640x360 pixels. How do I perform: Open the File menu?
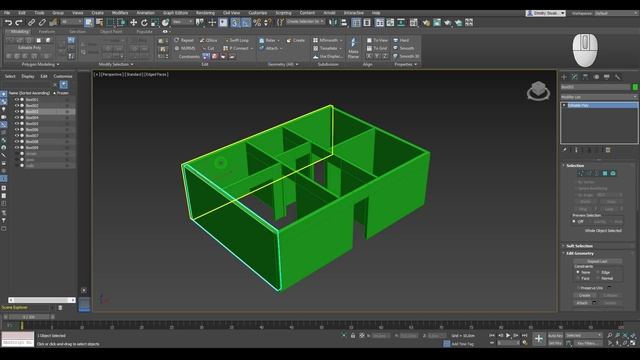point(7,13)
